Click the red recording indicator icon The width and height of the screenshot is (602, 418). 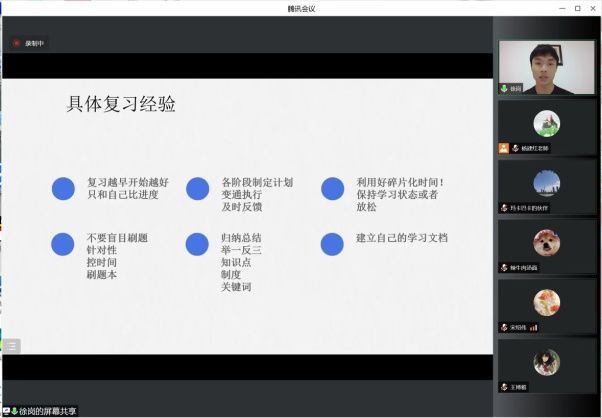click(x=16, y=43)
